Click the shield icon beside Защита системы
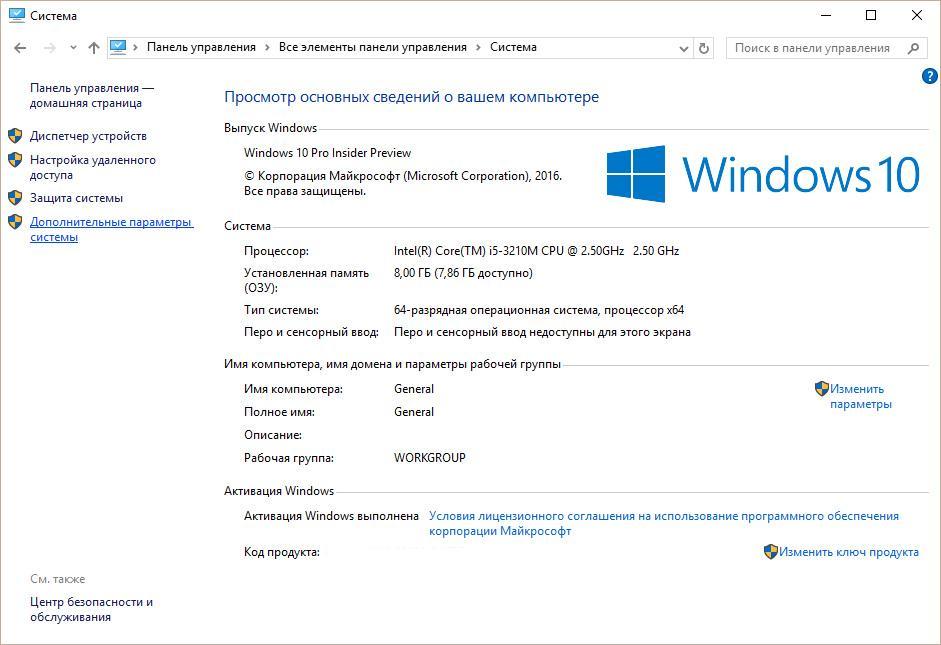 click(x=16, y=197)
